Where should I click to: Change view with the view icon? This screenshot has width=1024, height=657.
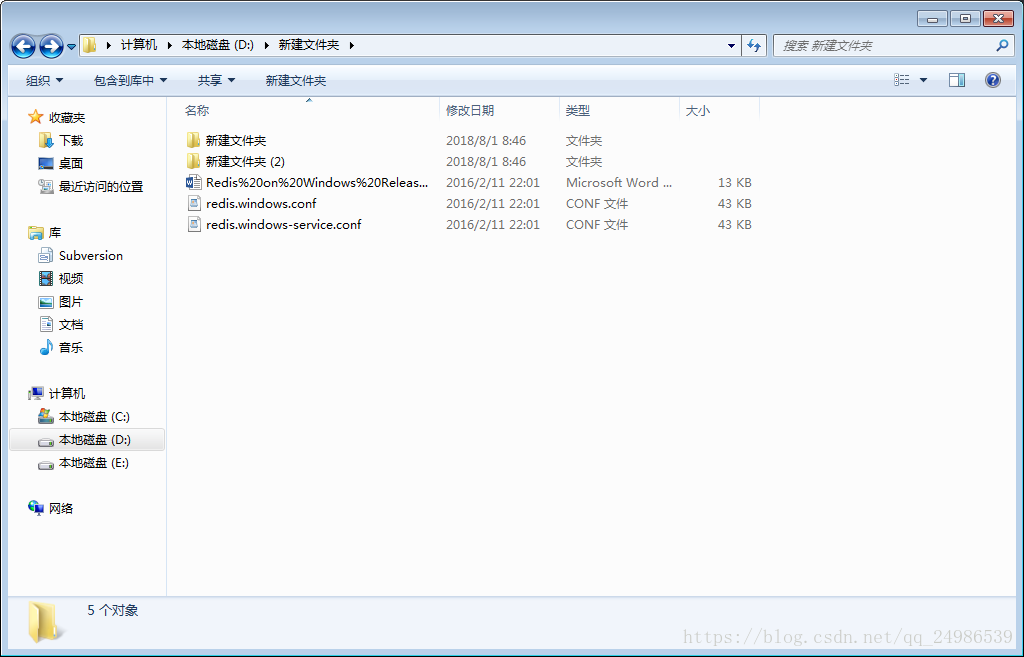coord(902,80)
